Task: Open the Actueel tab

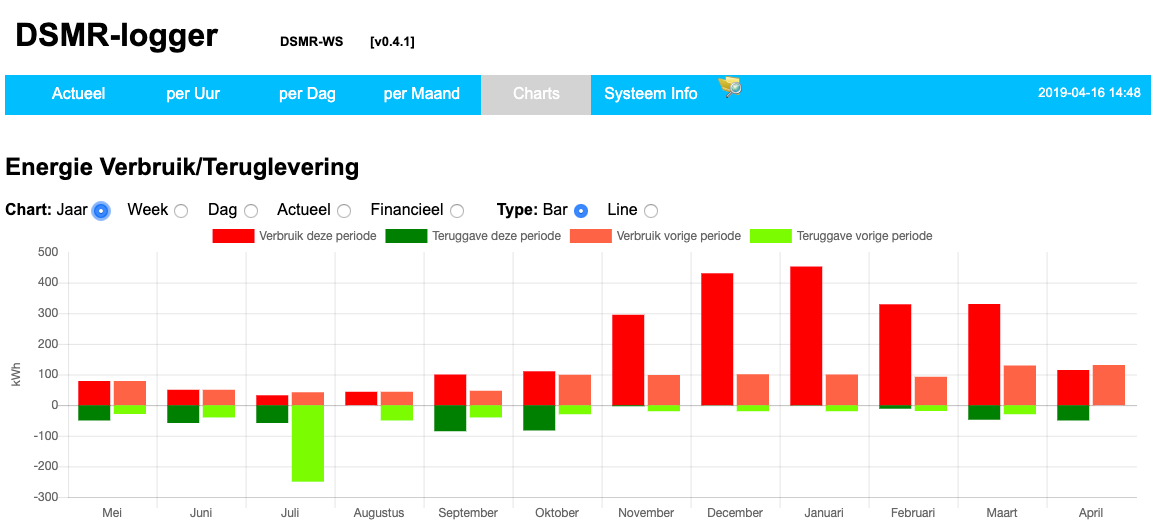Action: pos(78,94)
